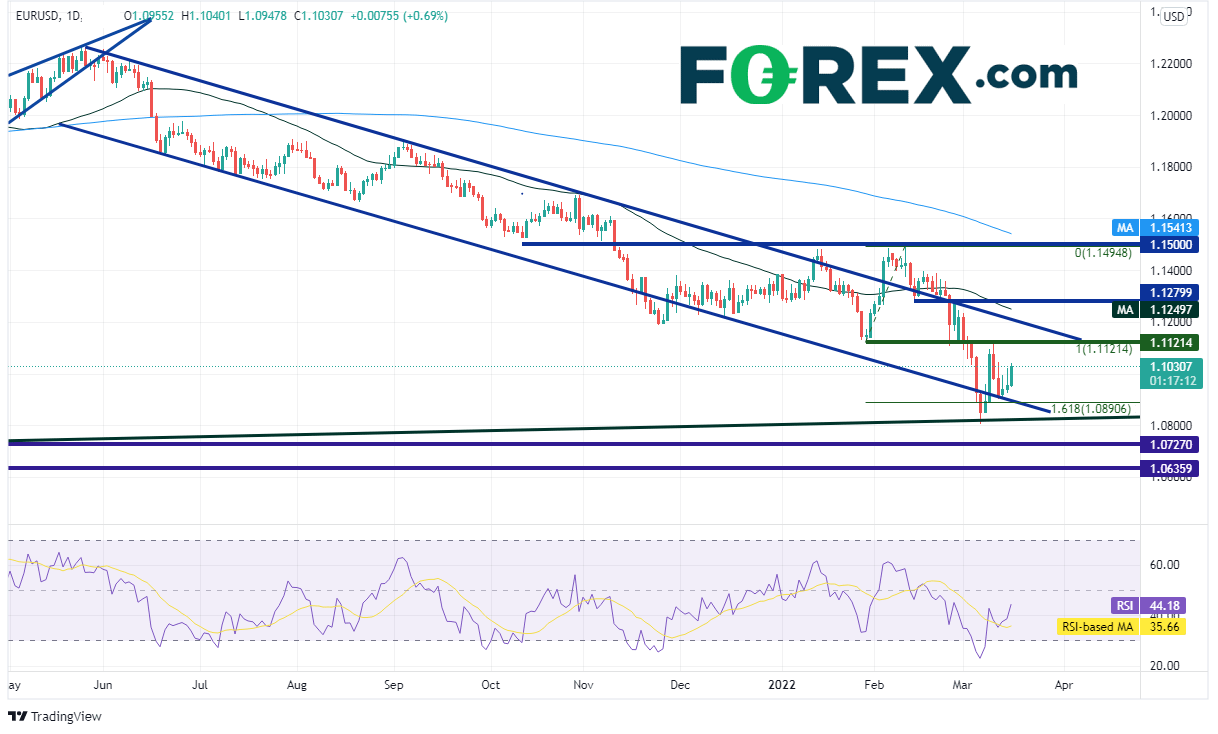Viewport: 1218px width, 734px height.
Task: Click the FOREX.com logo
Action: [878, 74]
